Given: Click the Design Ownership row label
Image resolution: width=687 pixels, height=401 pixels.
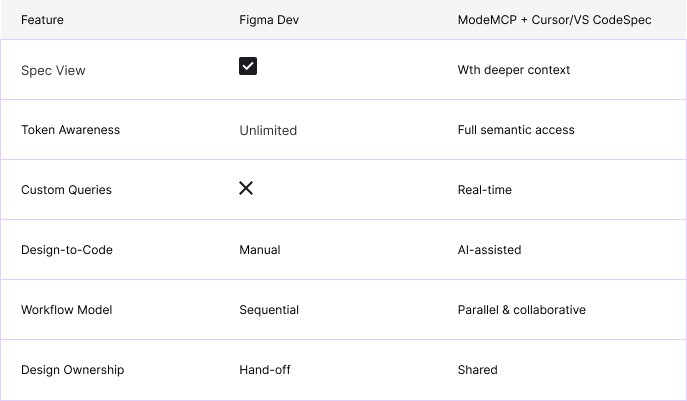Looking at the screenshot, I should click(x=72, y=370).
